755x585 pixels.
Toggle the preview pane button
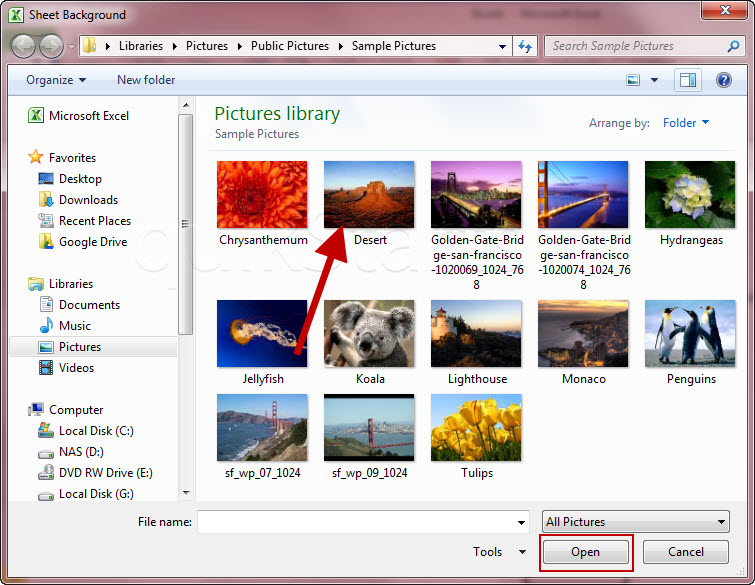point(688,80)
